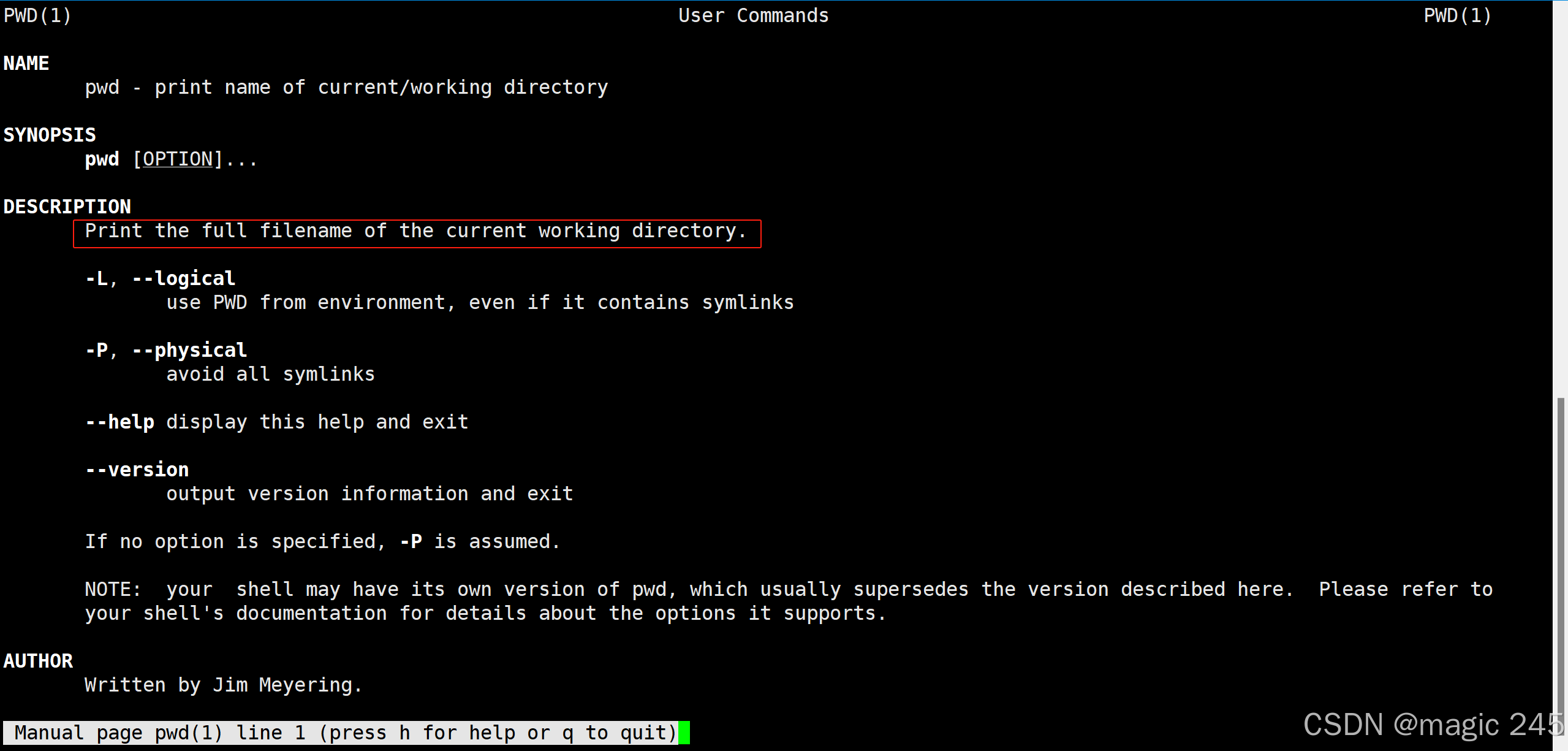Click the red-boxed description sentence
Viewport: 1568px width, 751px height.
click(416, 231)
